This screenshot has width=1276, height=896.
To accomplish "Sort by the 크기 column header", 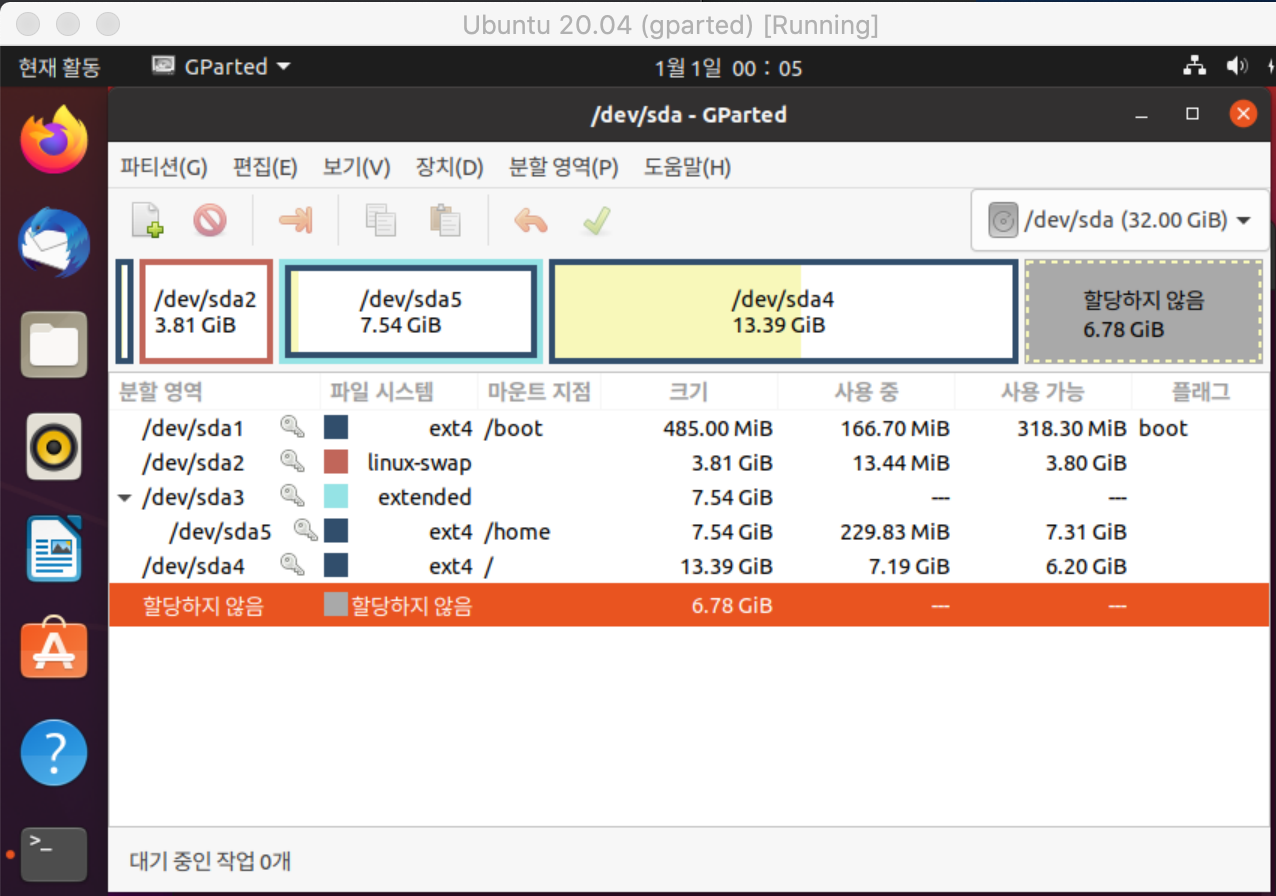I will coord(688,392).
